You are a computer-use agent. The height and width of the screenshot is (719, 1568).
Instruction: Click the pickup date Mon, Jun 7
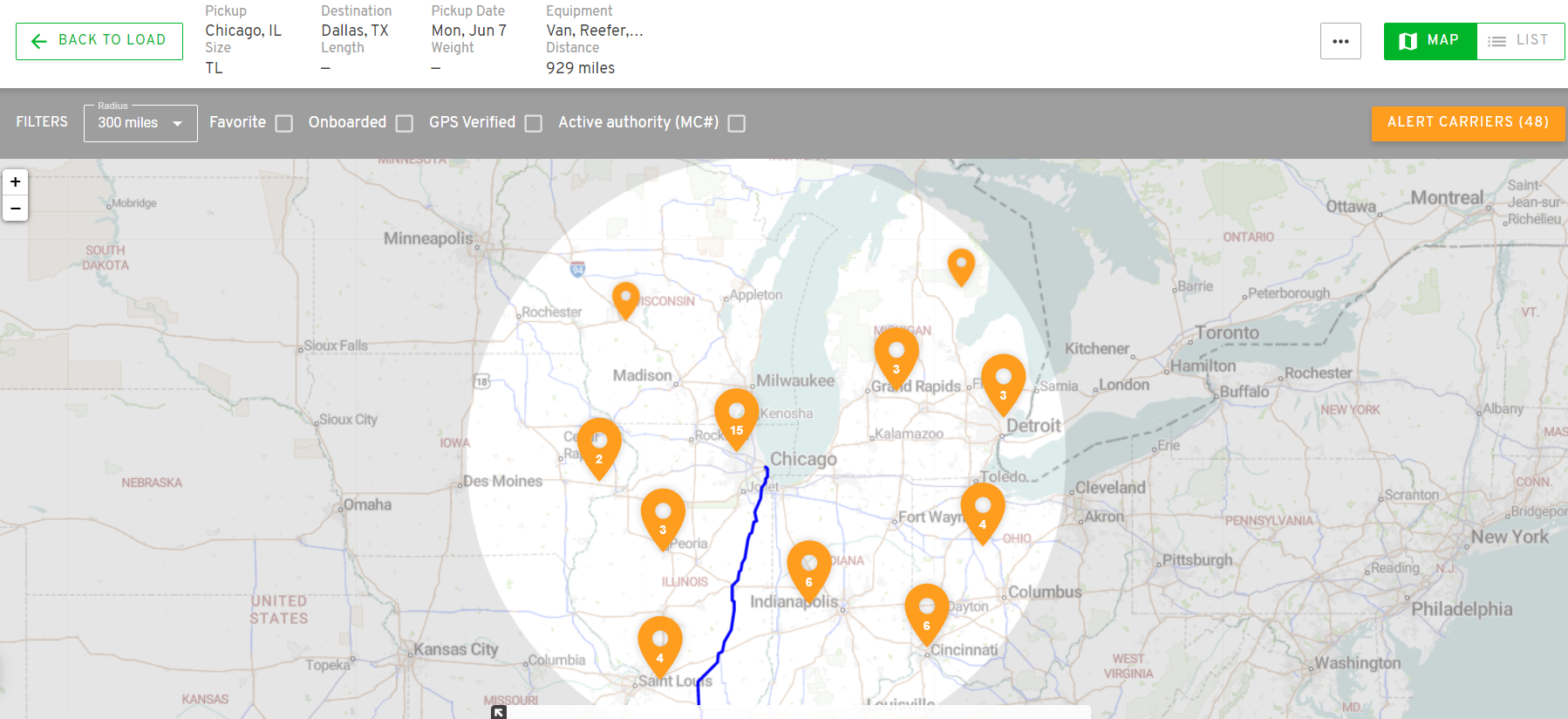coord(469,31)
